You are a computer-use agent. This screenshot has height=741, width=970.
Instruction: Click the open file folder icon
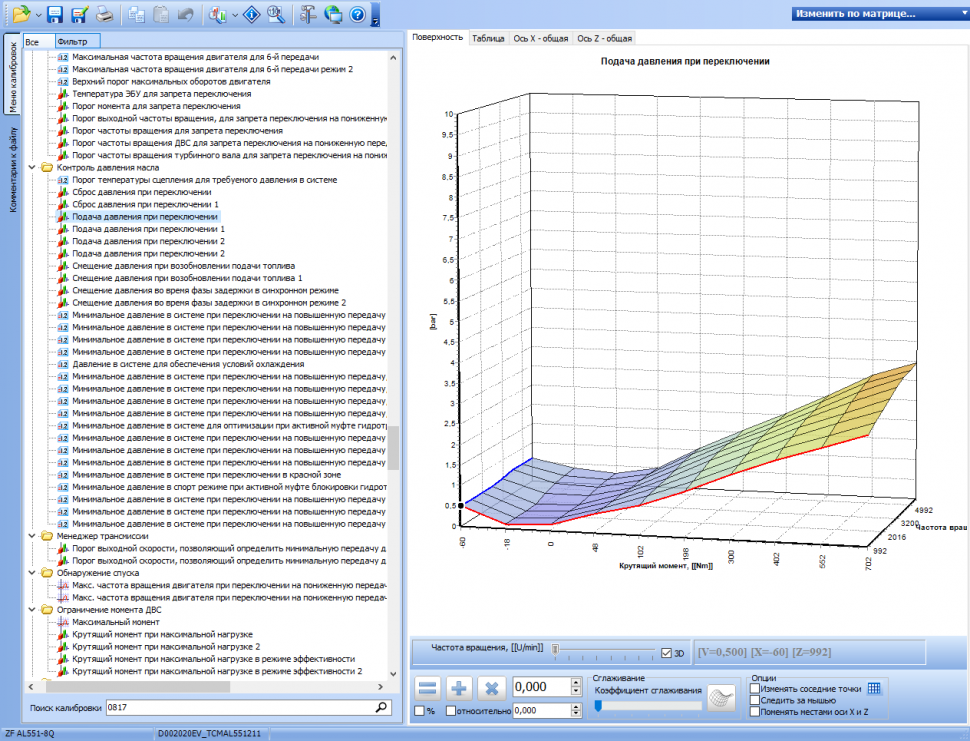[x=20, y=14]
